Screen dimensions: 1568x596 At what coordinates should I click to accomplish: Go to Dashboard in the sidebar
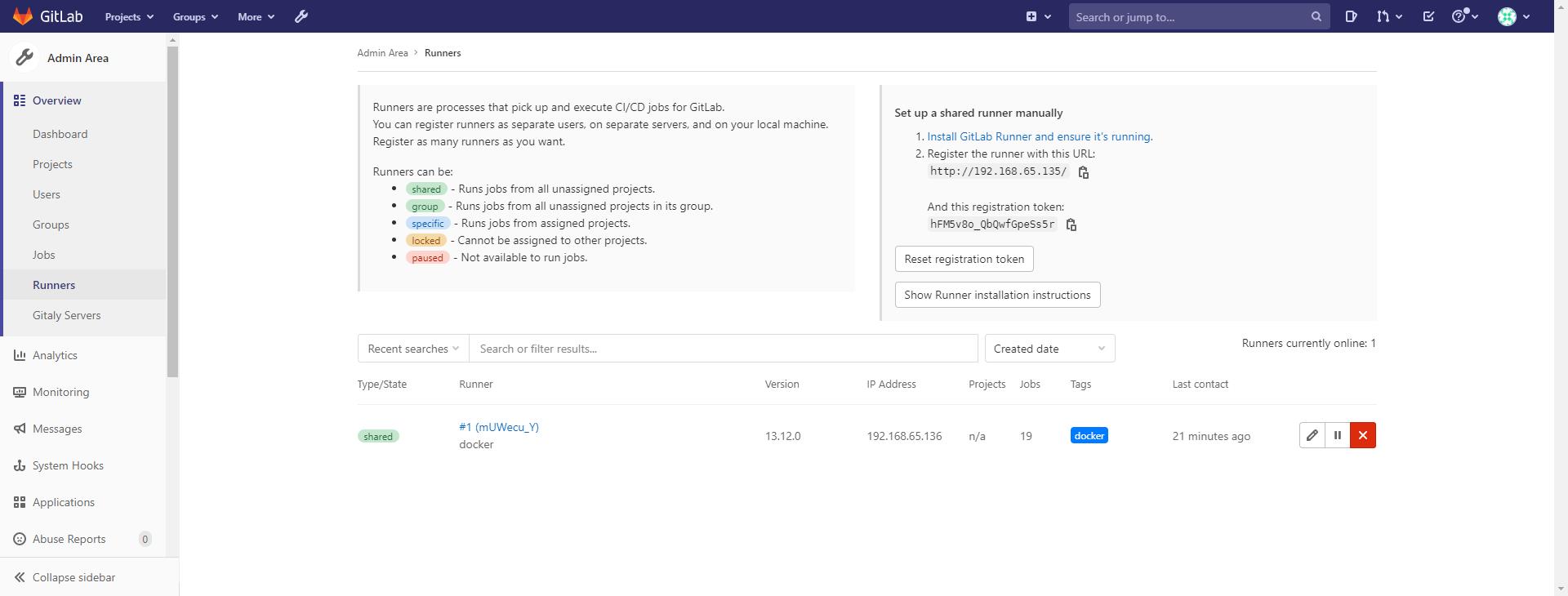(x=60, y=134)
